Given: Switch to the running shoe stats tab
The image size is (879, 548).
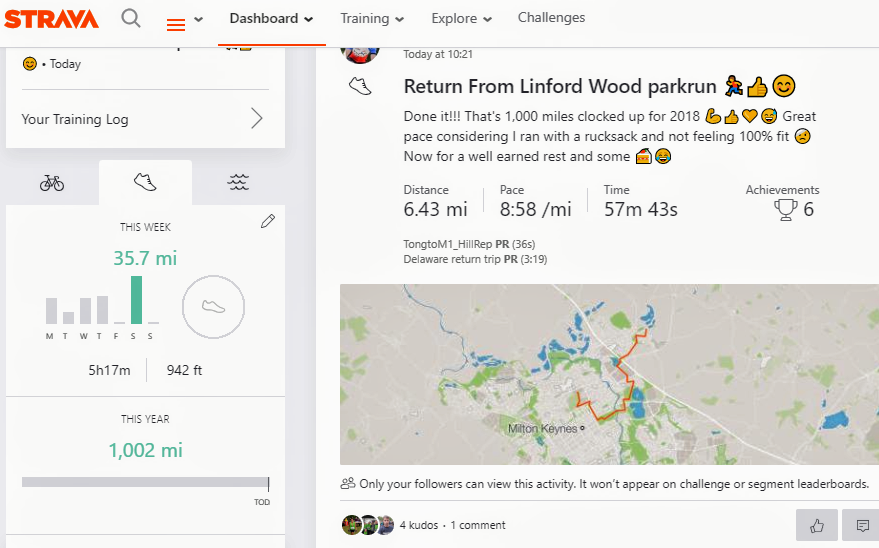Looking at the screenshot, I should click(x=145, y=182).
